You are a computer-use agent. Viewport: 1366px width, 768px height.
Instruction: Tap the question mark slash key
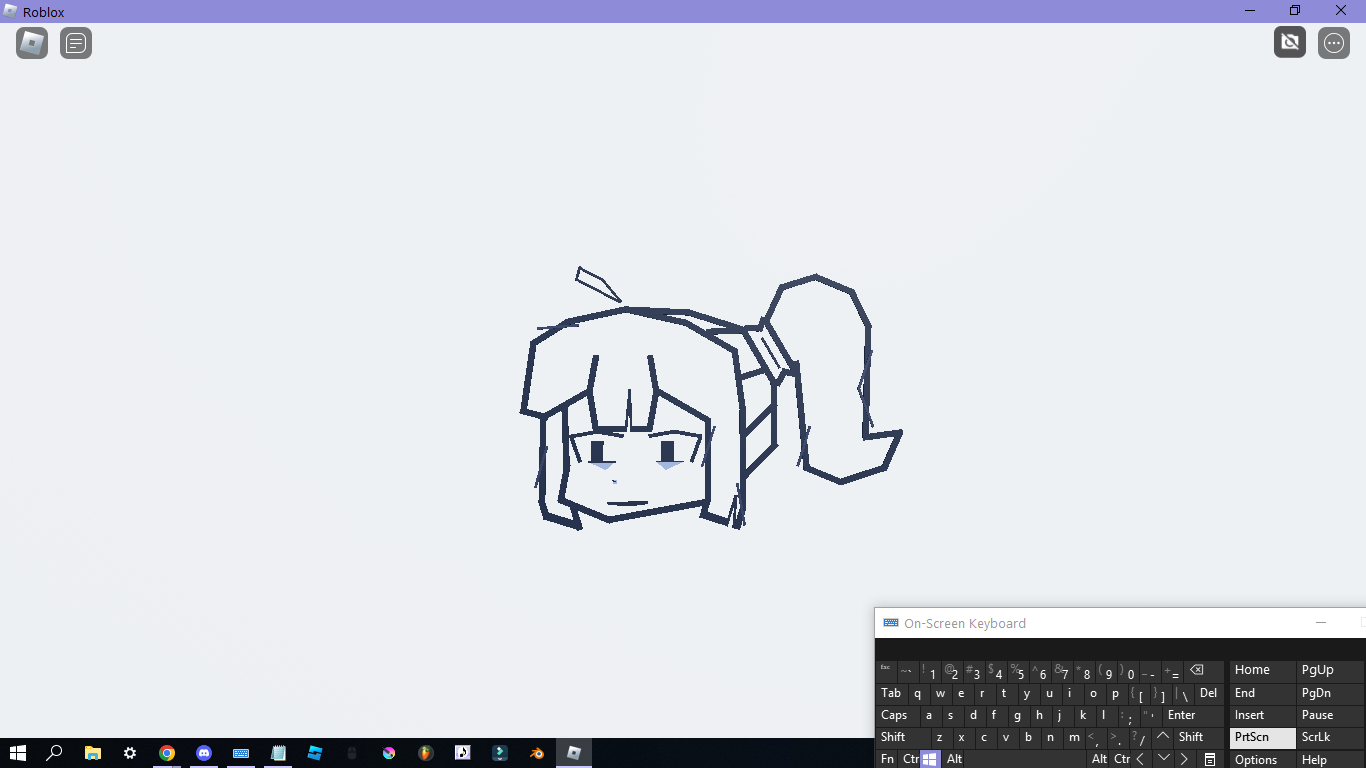click(x=1140, y=738)
